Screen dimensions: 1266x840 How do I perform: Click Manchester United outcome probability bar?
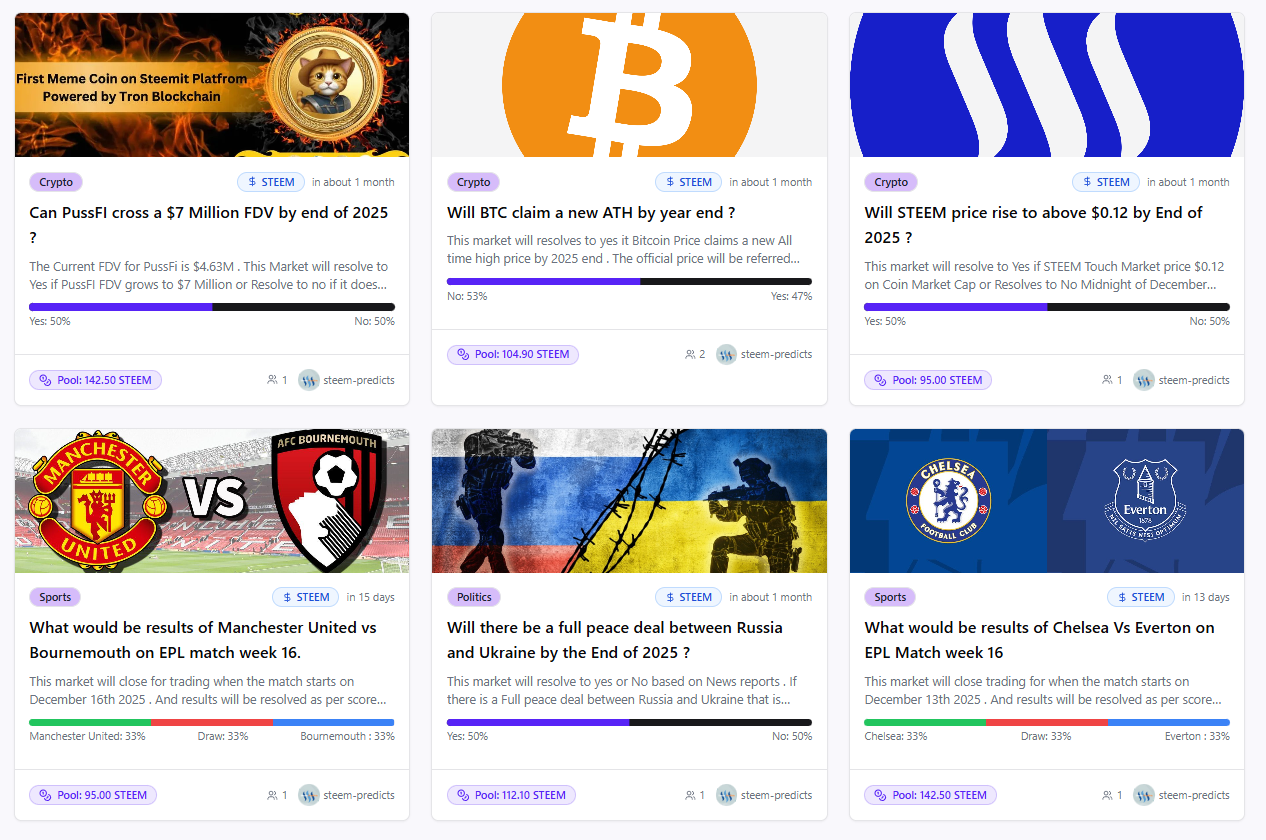pyautogui.click(x=212, y=722)
